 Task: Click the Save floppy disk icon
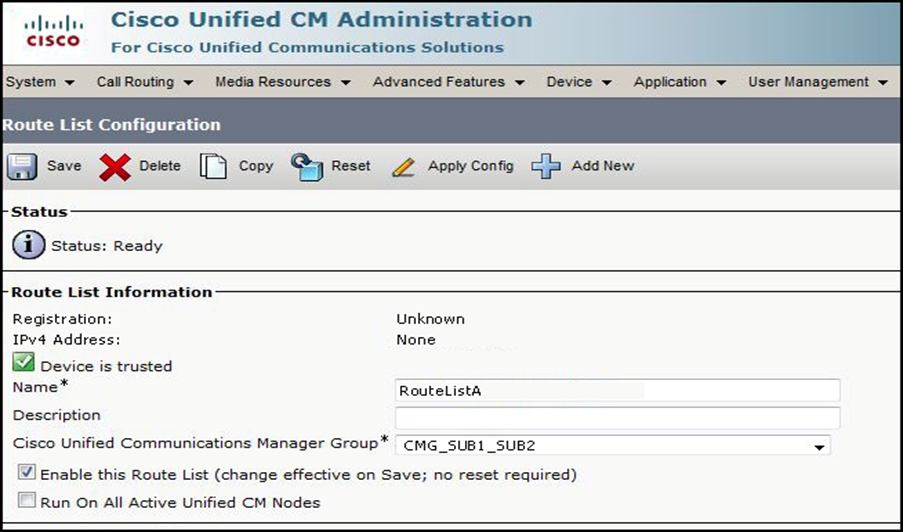22,166
